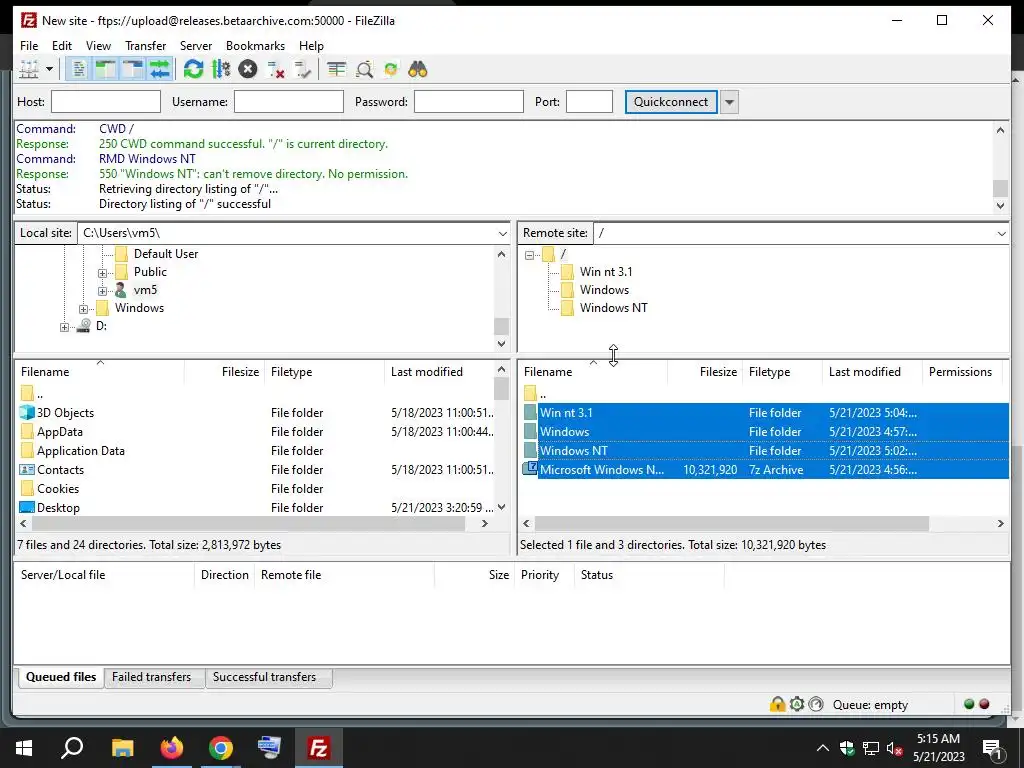Select Windows folder in remote tree

pos(604,290)
